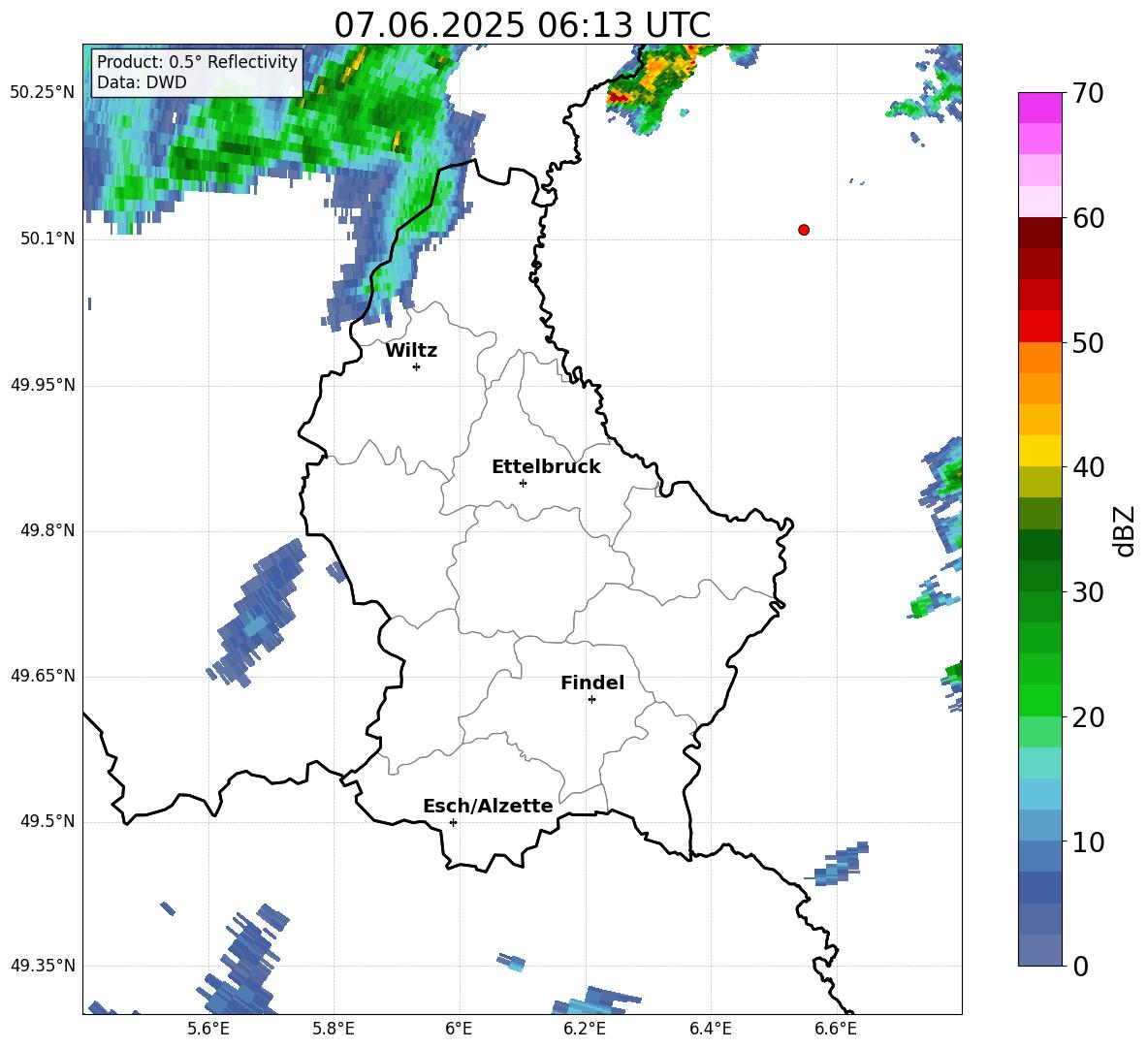
Task: Click the title 07.06.2025 06:13 UTC
Action: 522,25
